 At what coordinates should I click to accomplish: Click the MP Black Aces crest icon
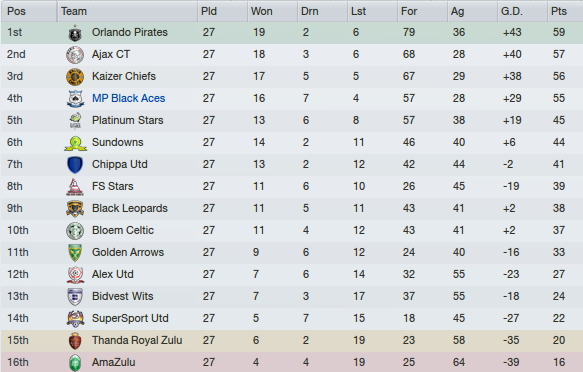pyautogui.click(x=75, y=99)
